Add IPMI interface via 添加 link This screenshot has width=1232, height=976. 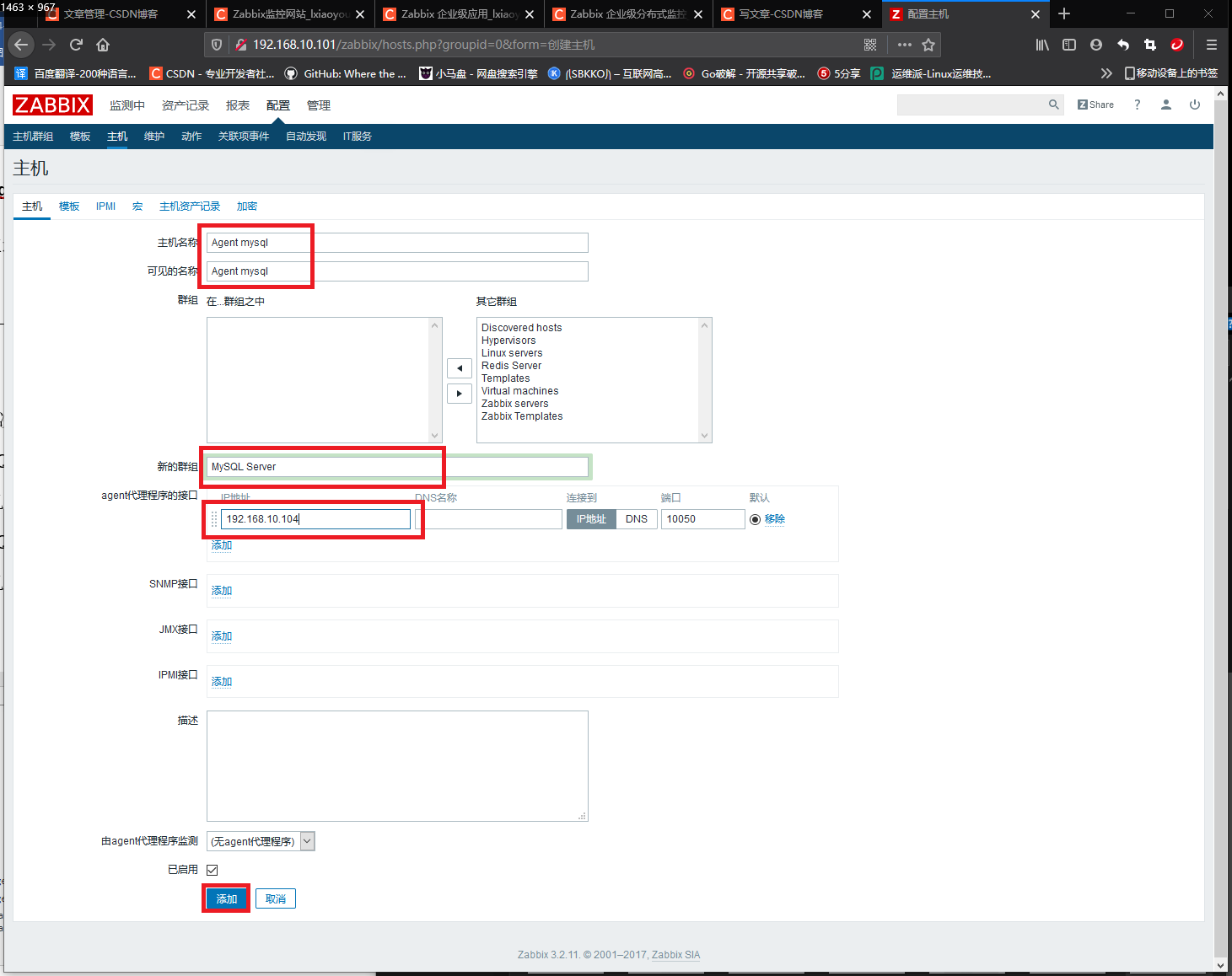tap(222, 682)
